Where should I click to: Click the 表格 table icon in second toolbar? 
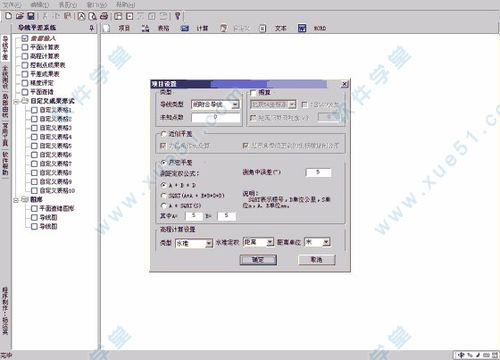click(145, 28)
